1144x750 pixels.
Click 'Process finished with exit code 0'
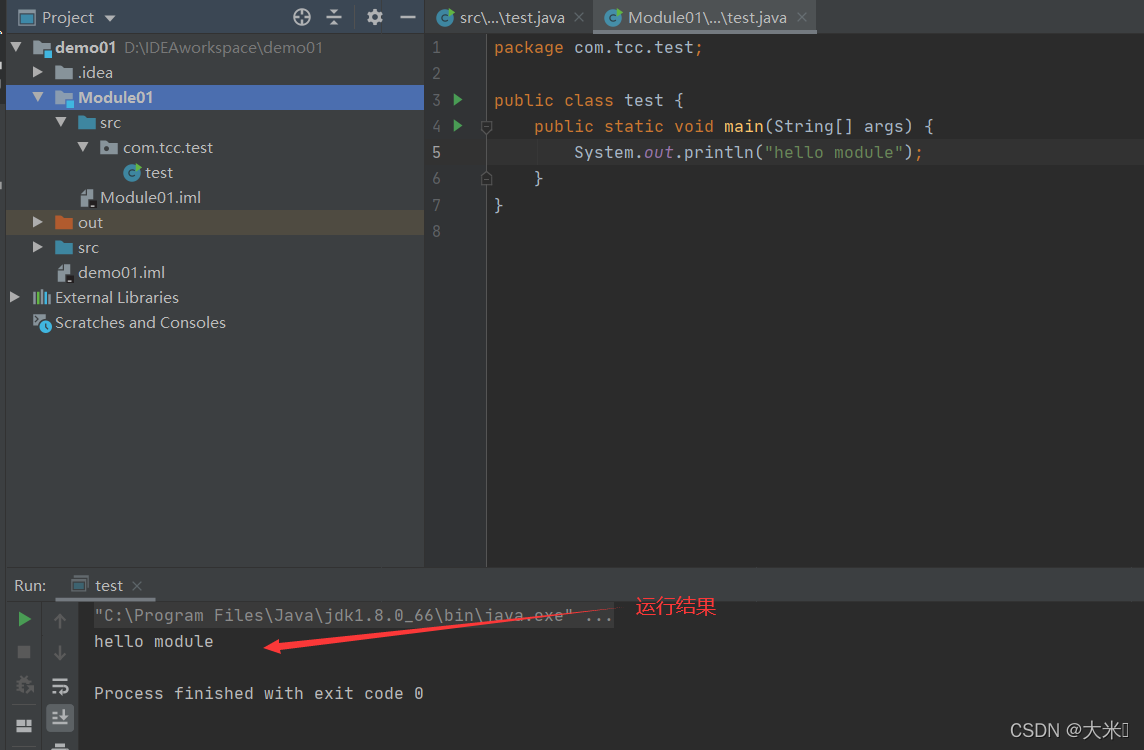(258, 693)
